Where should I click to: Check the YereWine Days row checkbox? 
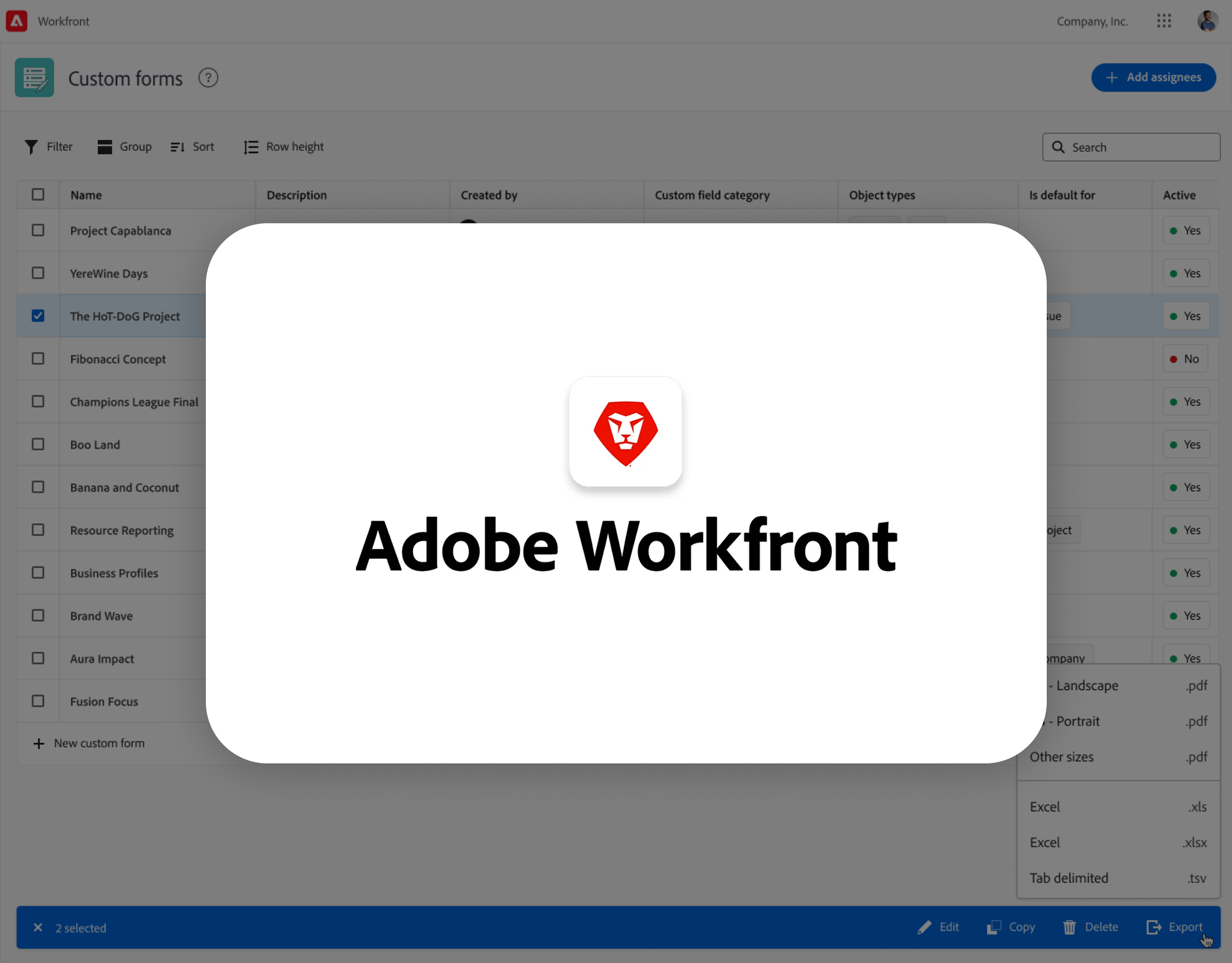[x=38, y=273]
